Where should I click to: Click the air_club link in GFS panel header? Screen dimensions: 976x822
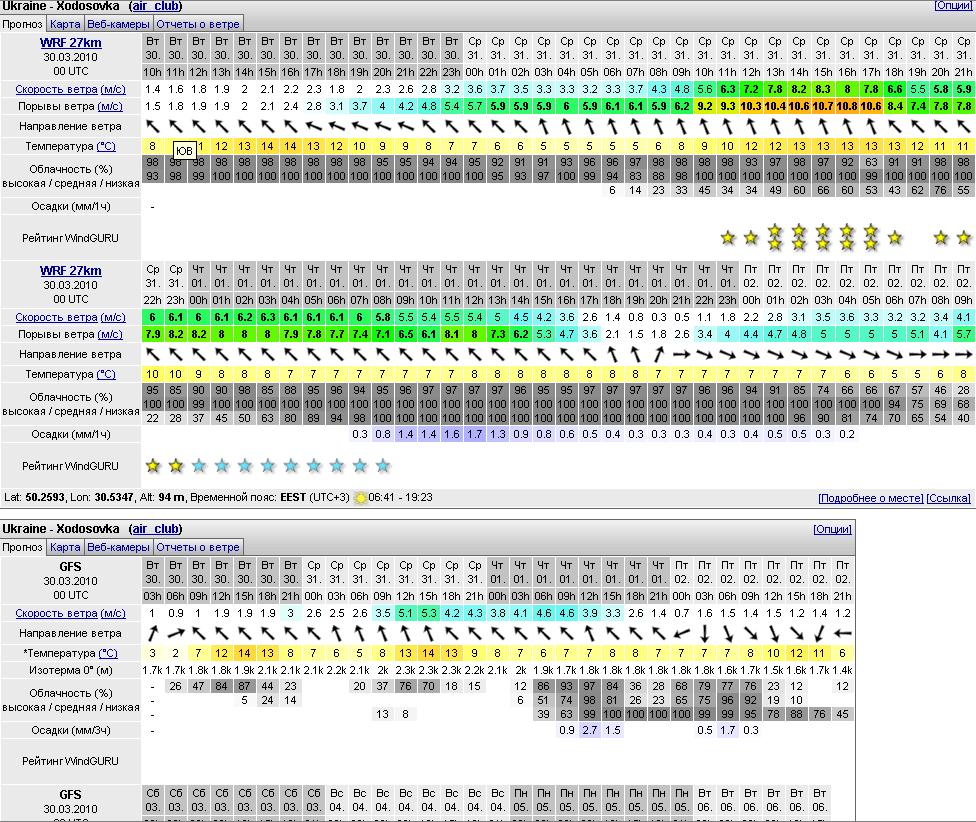click(155, 529)
